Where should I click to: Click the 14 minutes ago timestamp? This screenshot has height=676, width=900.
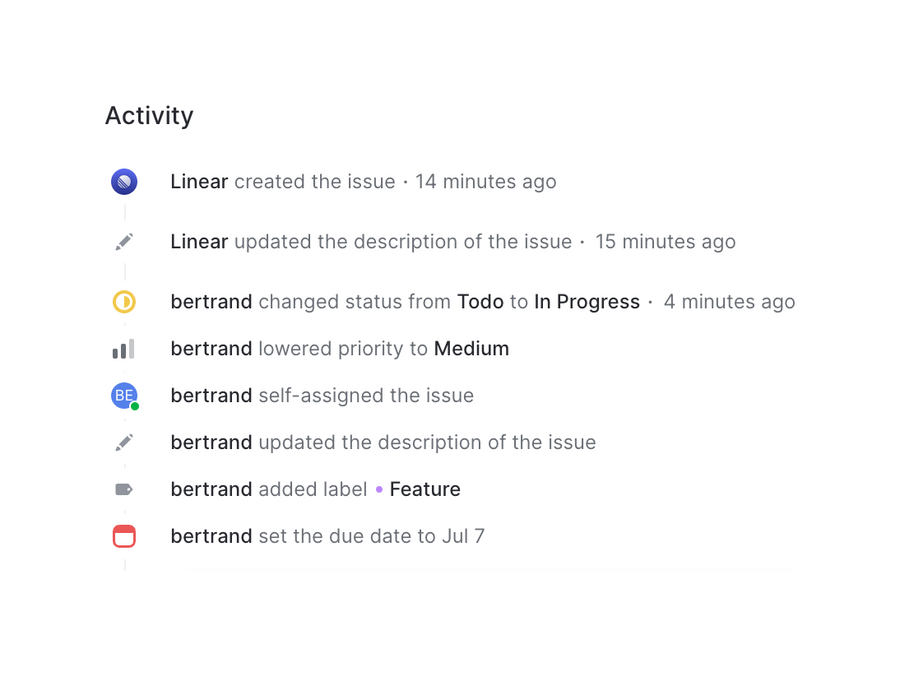point(486,181)
